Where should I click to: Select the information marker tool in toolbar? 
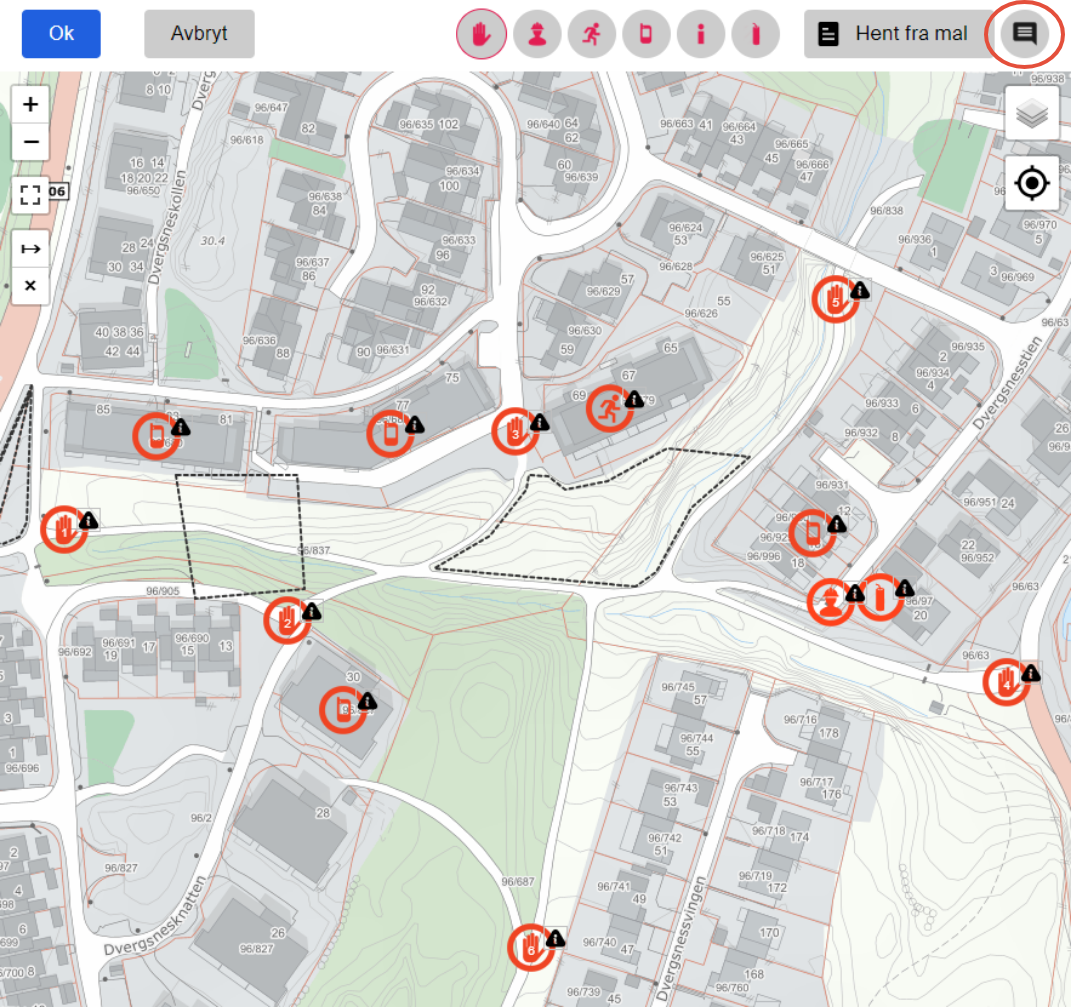pos(700,33)
